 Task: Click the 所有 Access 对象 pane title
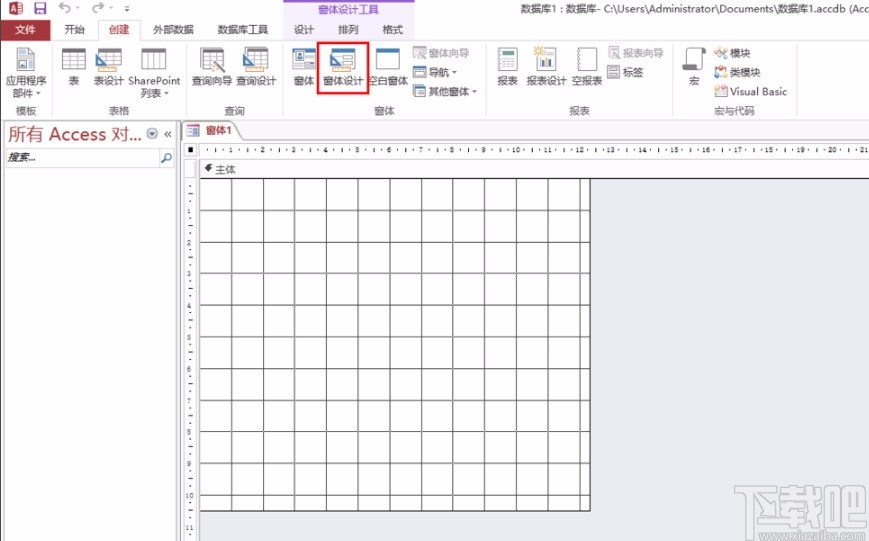(74, 134)
